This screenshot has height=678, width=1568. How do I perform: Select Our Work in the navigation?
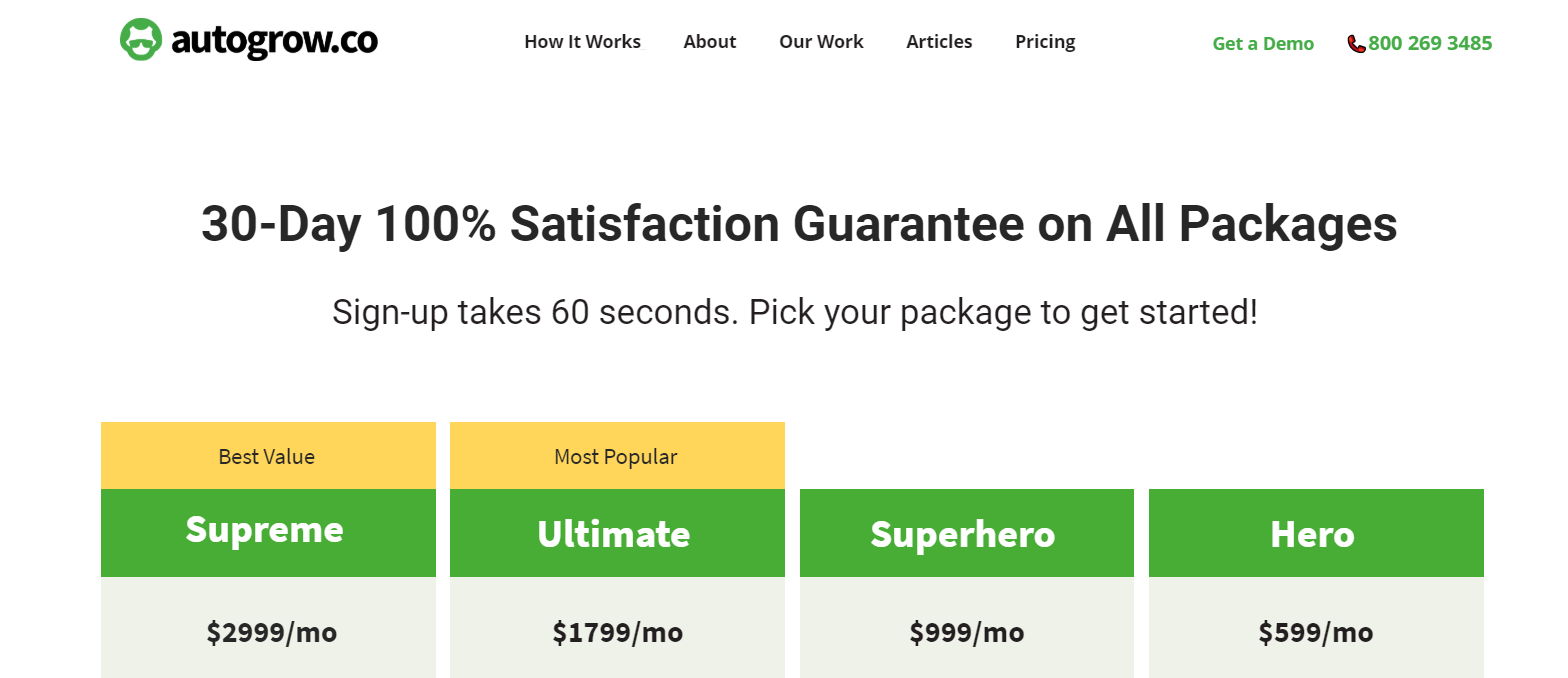click(821, 42)
